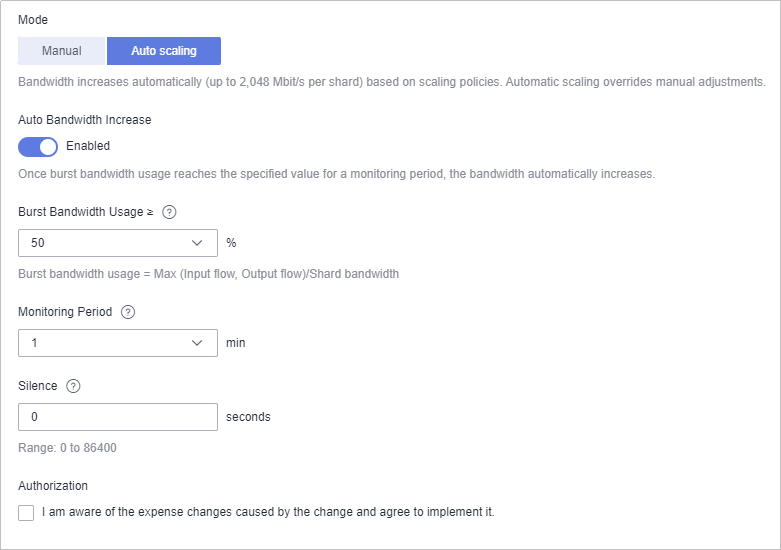Image resolution: width=781 pixels, height=550 pixels.
Task: Click the Range 0 to 86400 hint text
Action: click(67, 448)
